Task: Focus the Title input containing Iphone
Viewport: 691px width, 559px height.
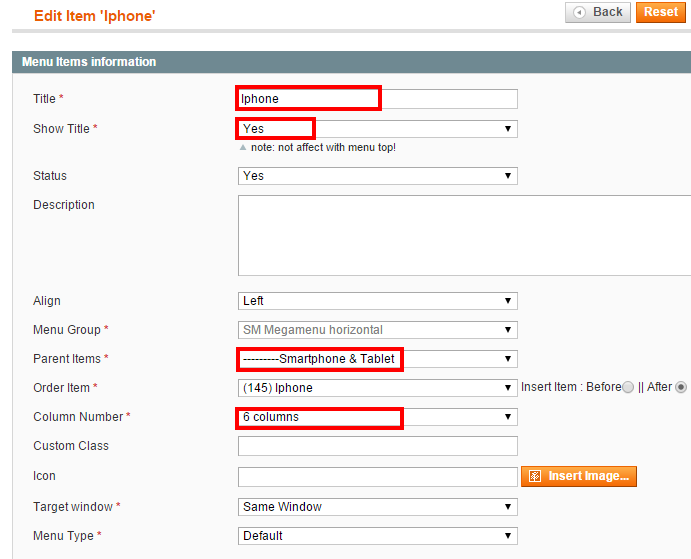Action: [x=378, y=99]
